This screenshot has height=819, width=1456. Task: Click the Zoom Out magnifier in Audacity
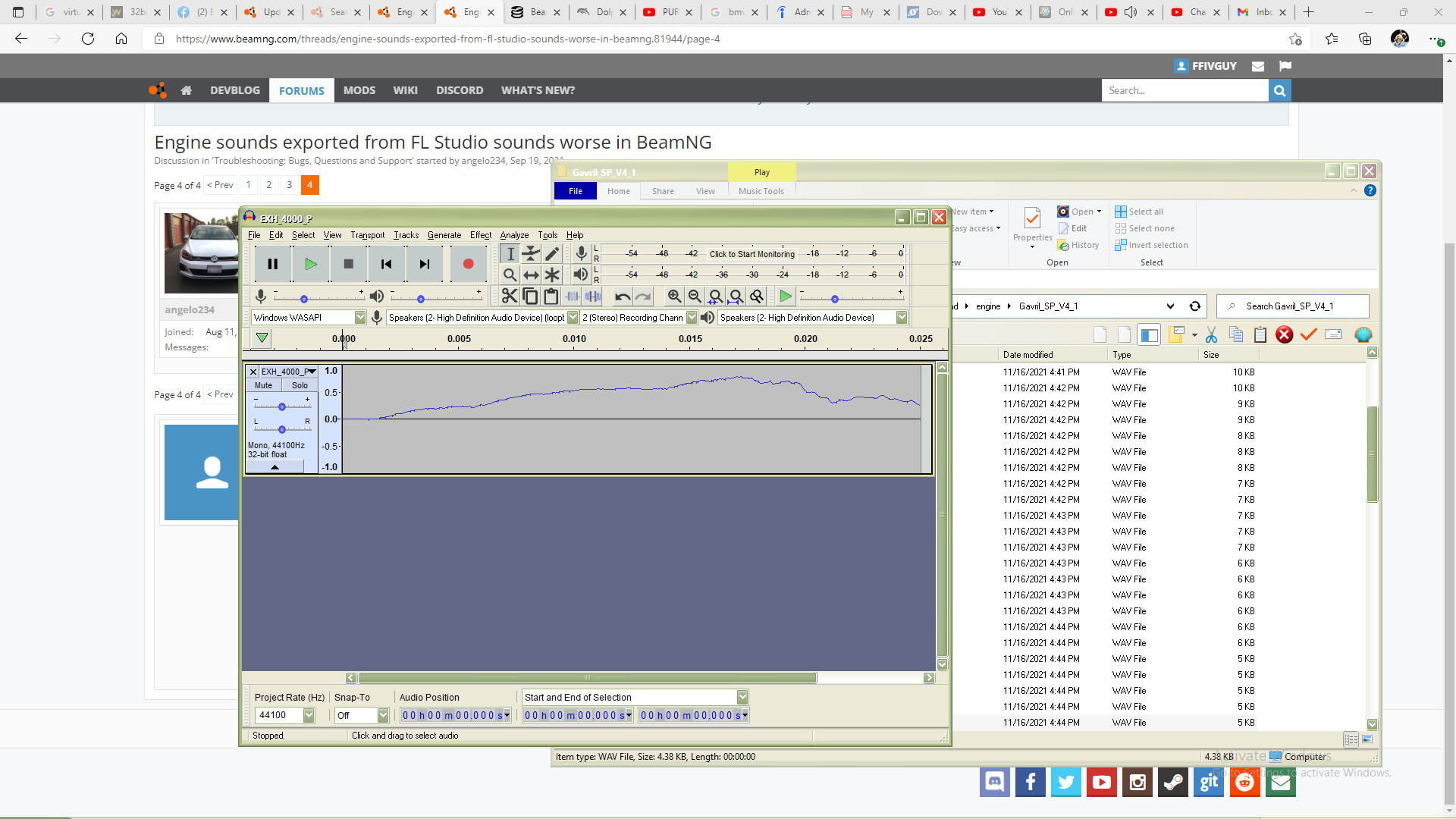(x=695, y=297)
